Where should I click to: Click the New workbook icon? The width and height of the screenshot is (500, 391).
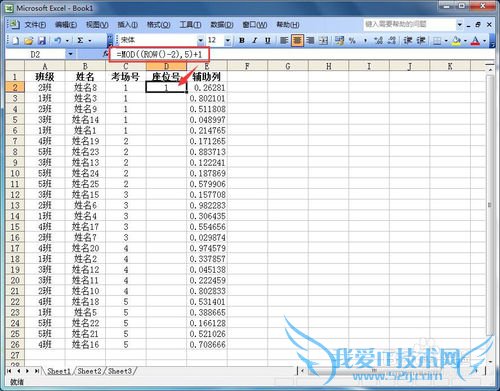pos(15,41)
